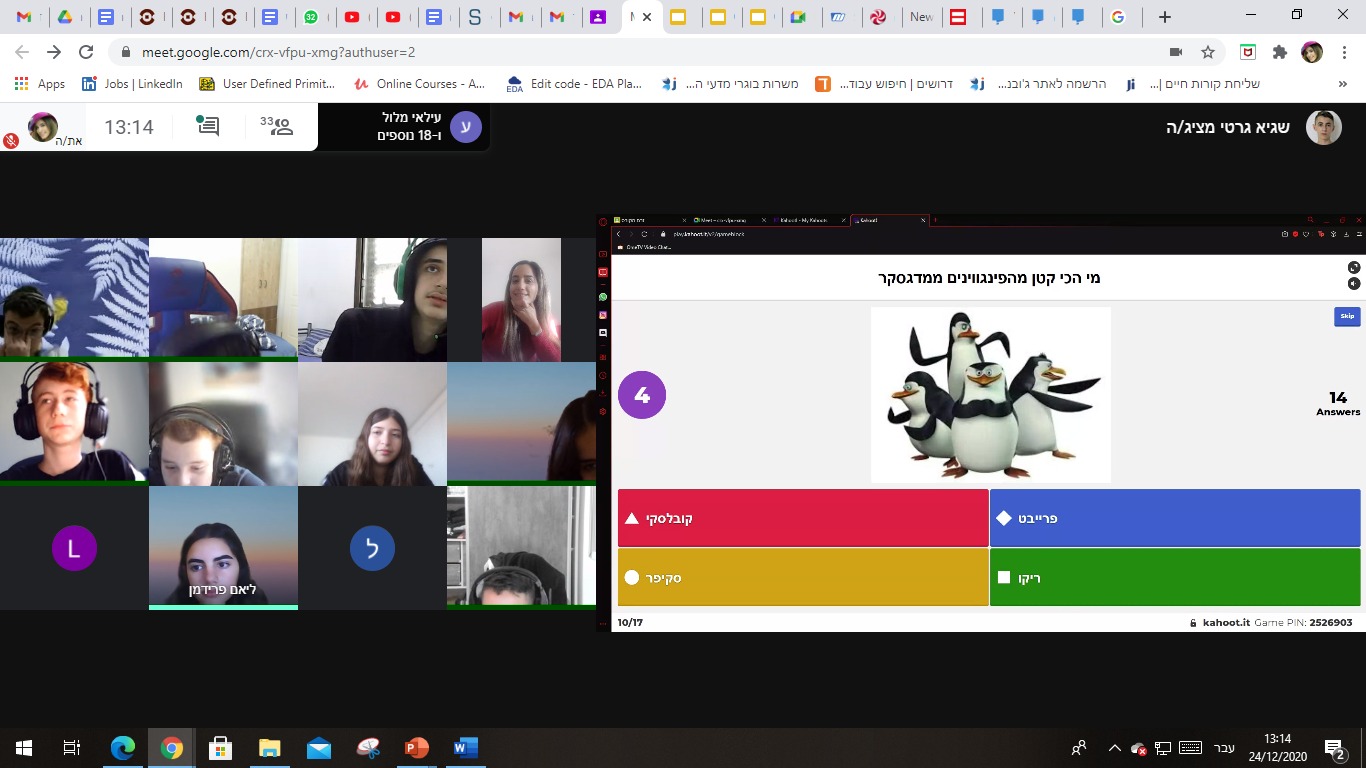Open the Edit code - EDA Pla... bookmark
This screenshot has width=1366, height=768.
575,84
